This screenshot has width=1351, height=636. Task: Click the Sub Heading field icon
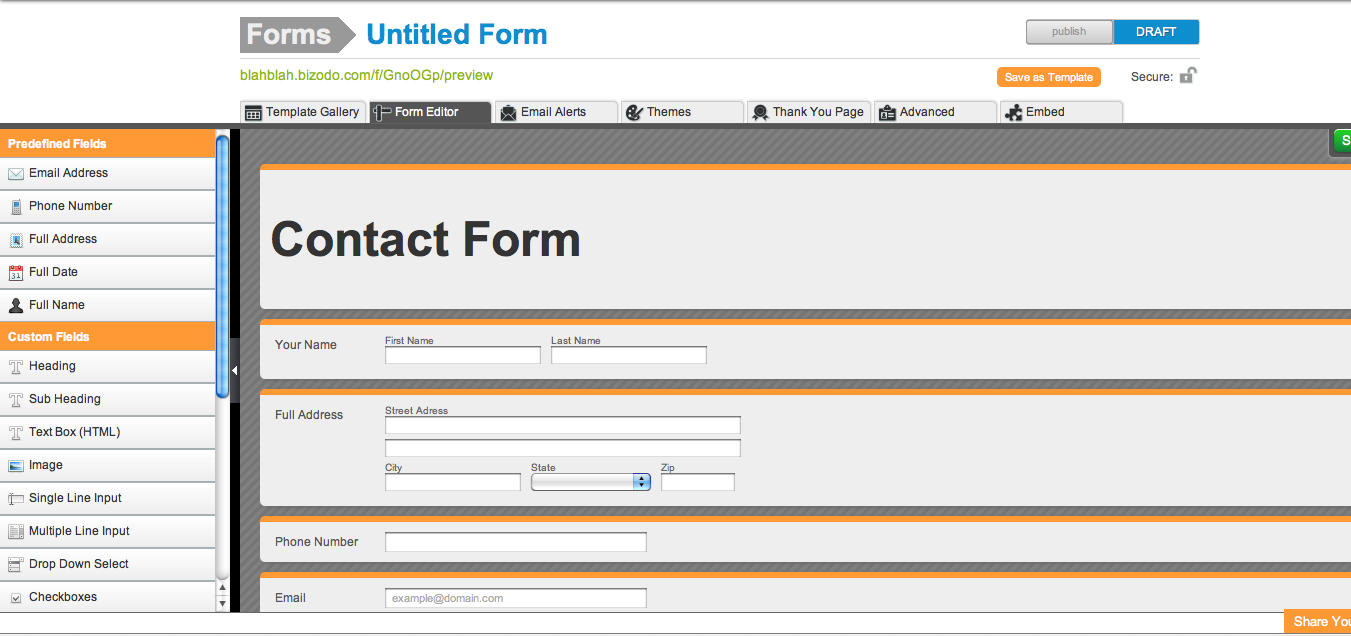pos(16,400)
